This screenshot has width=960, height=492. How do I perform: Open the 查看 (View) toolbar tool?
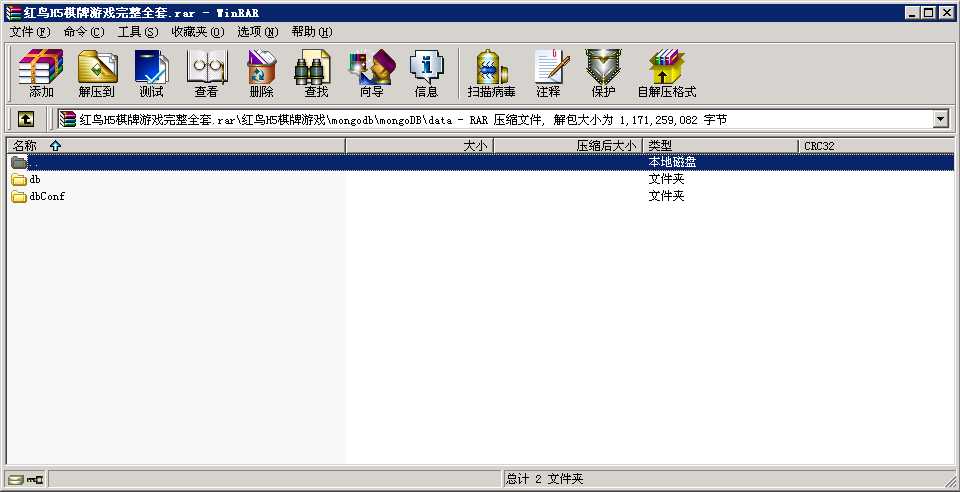click(206, 73)
